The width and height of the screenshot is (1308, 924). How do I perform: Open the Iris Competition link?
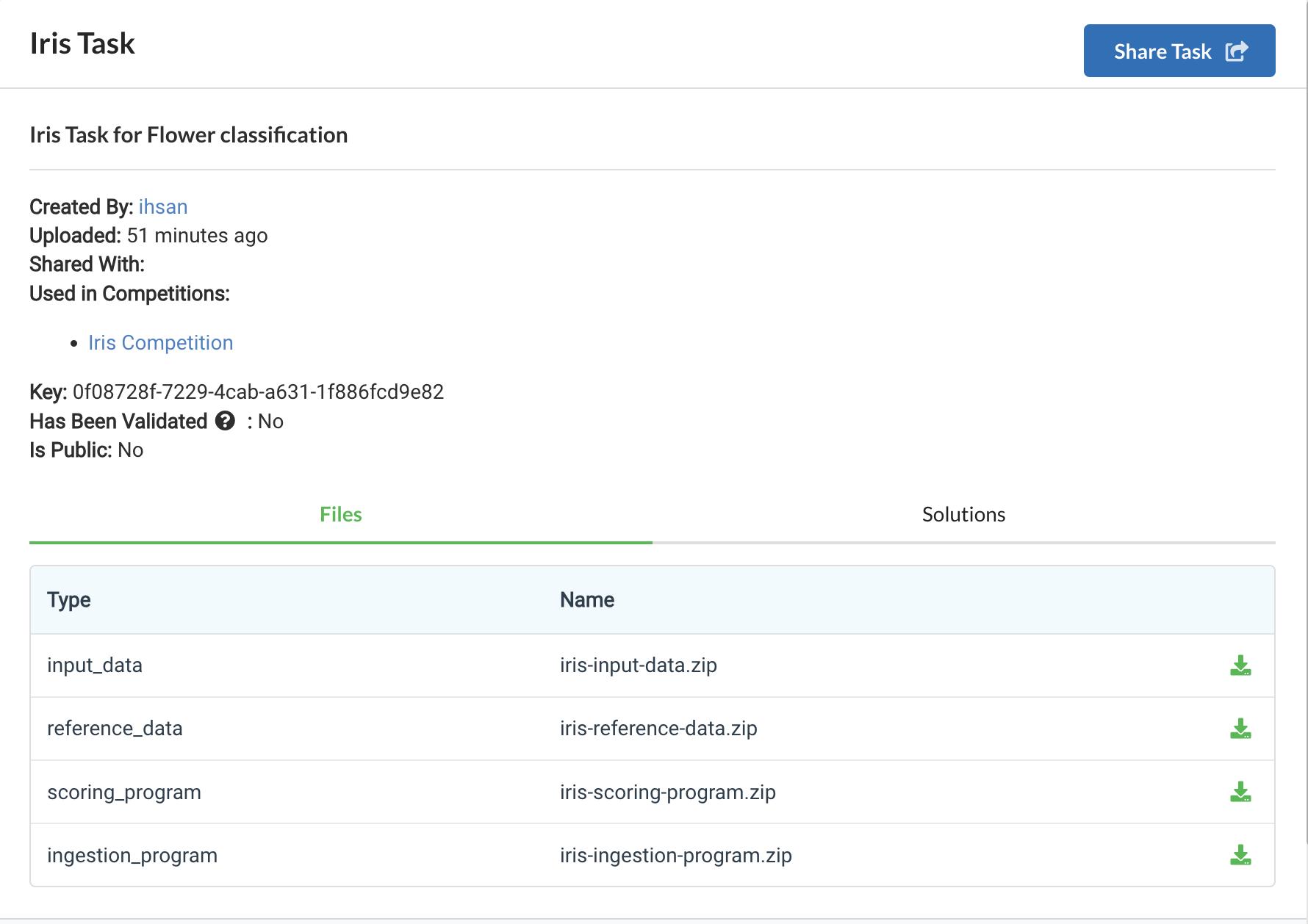click(x=160, y=343)
